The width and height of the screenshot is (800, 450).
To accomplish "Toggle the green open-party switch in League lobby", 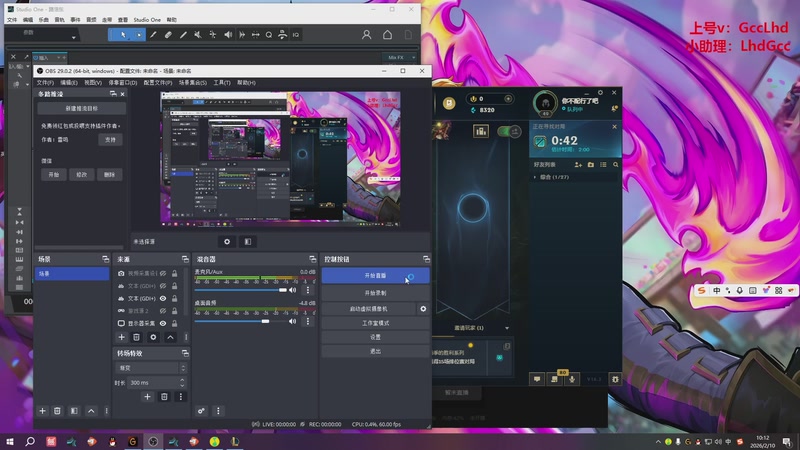I will [x=509, y=132].
